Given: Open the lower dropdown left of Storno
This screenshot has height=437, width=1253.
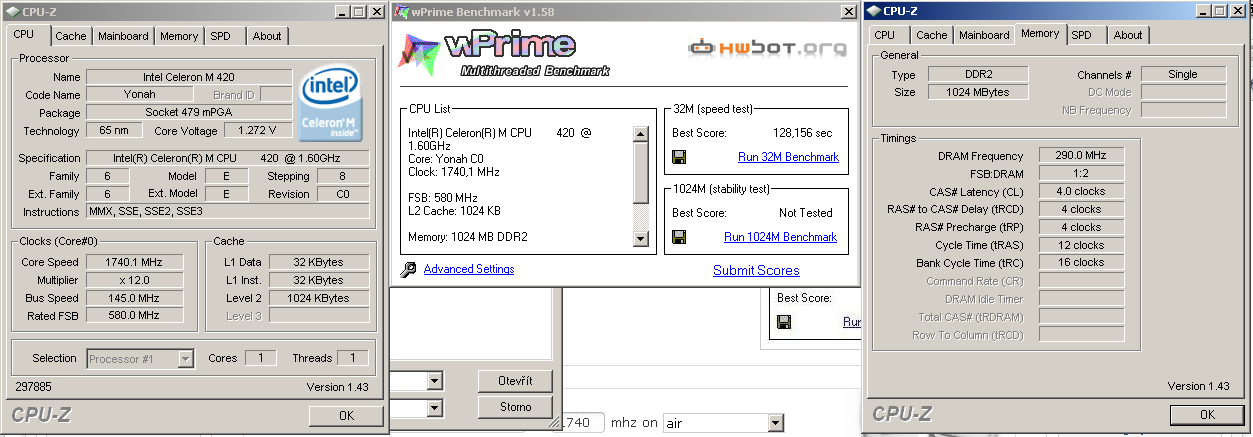Looking at the screenshot, I should coord(435,407).
